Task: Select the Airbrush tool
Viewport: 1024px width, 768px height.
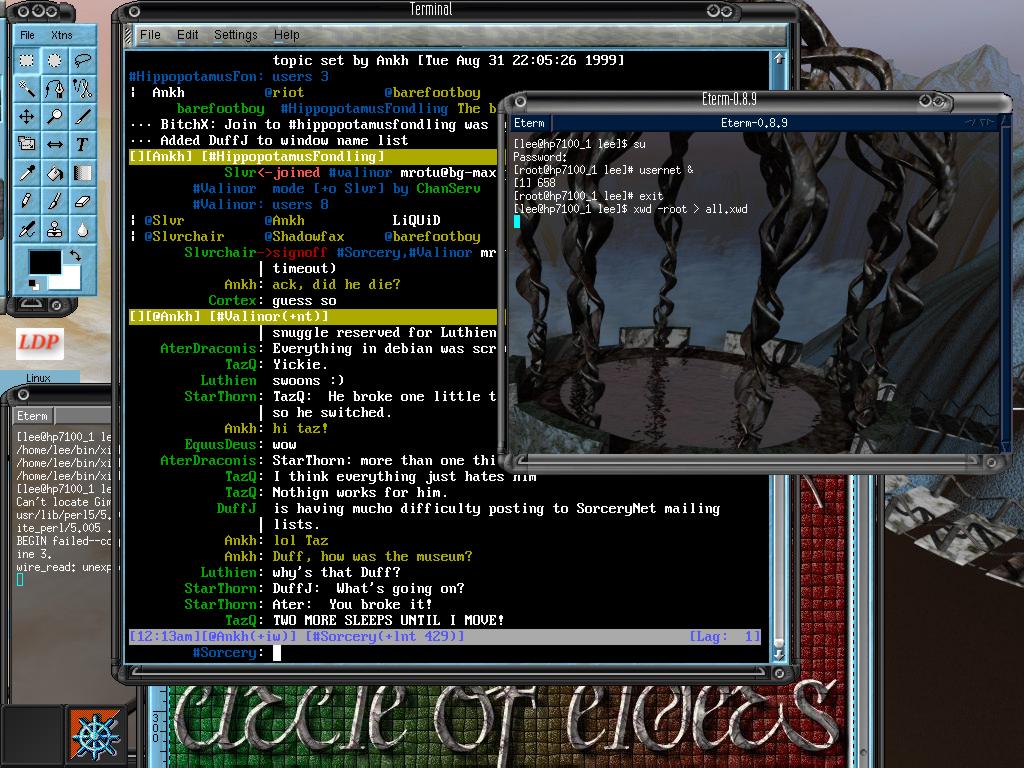Action: tap(27, 229)
